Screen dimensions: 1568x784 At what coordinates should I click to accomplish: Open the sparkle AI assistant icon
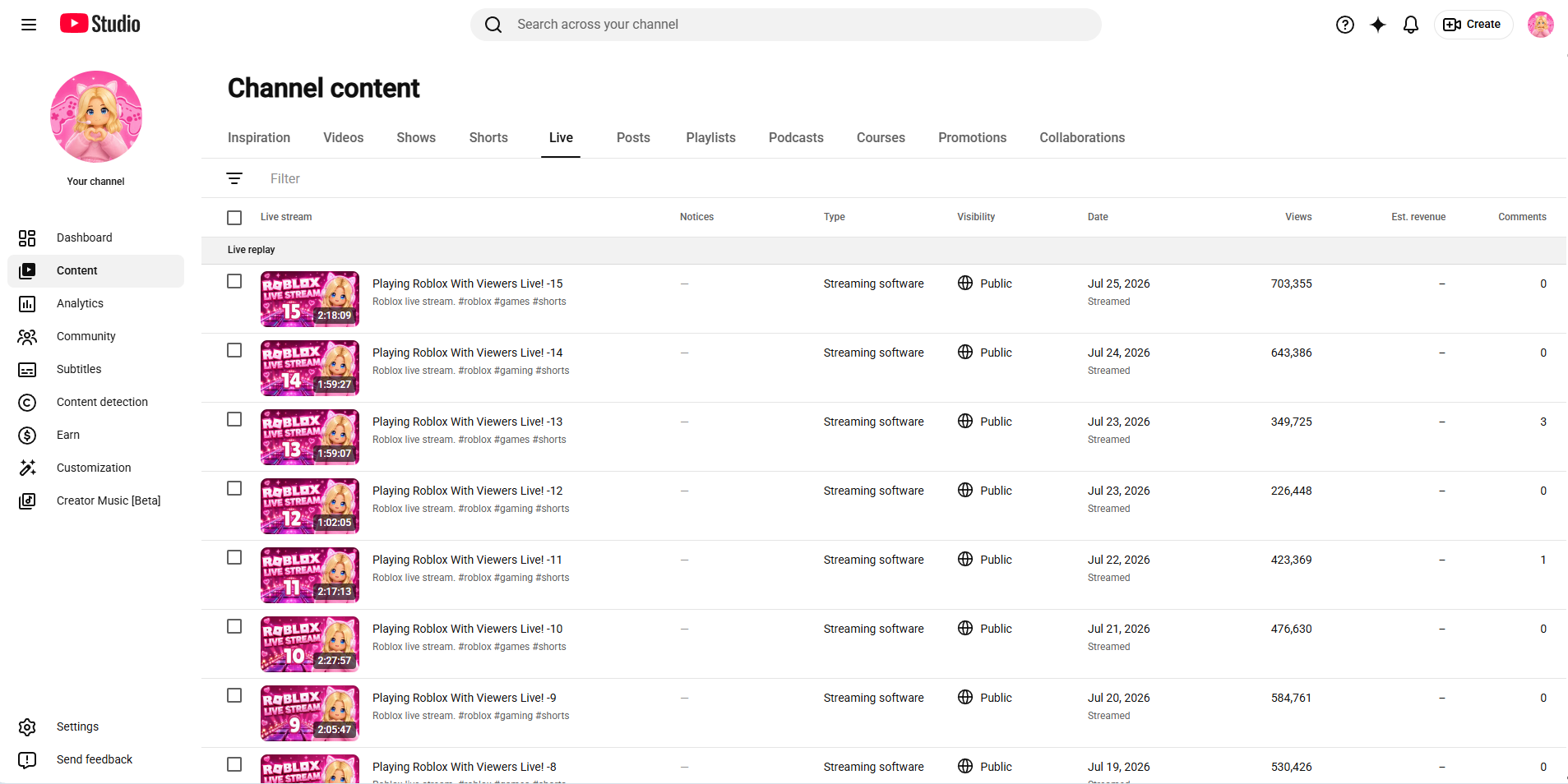pos(1378,25)
